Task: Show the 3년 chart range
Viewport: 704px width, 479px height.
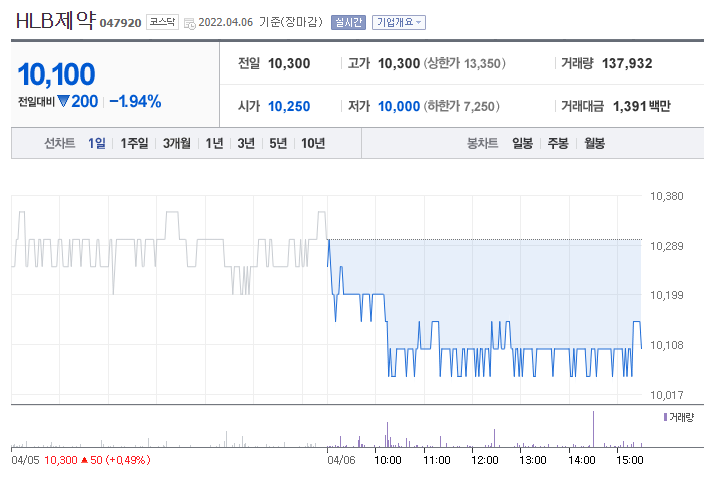Action: tap(246, 143)
